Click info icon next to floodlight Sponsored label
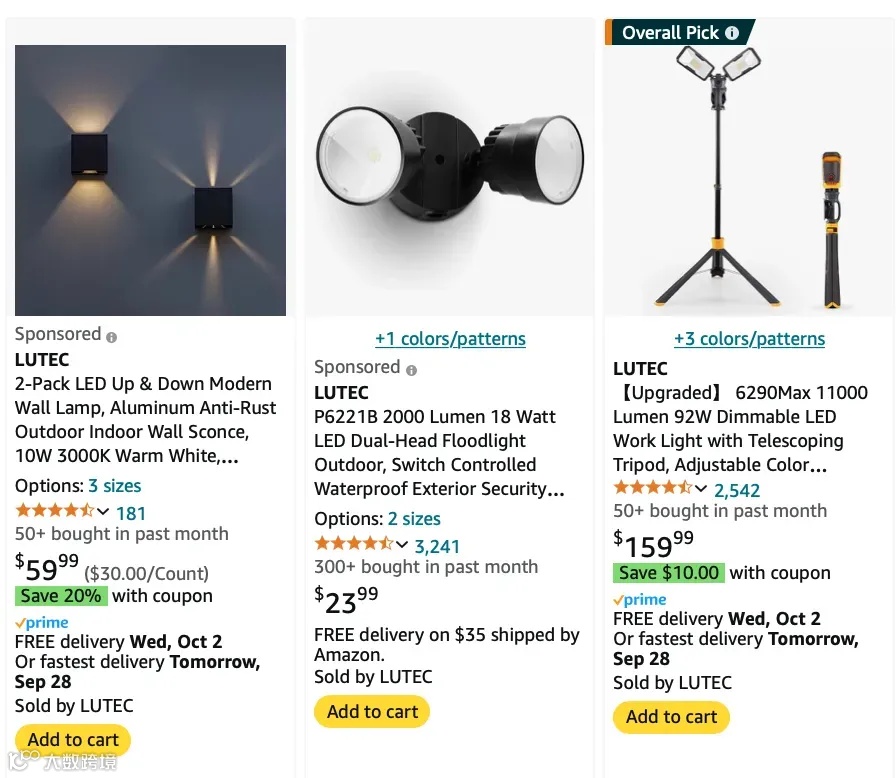 pos(411,370)
